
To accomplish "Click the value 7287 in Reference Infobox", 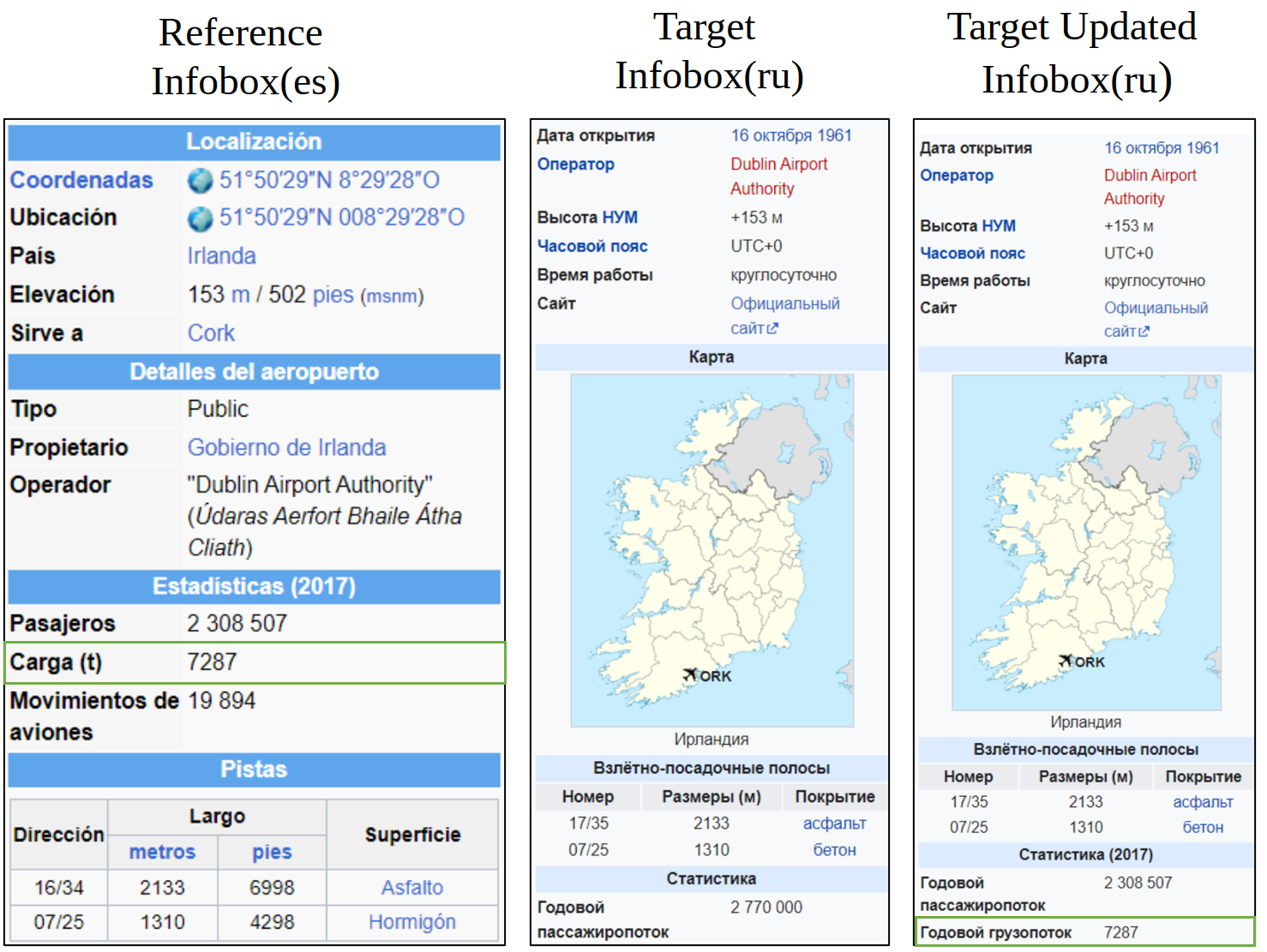I will [x=212, y=662].
